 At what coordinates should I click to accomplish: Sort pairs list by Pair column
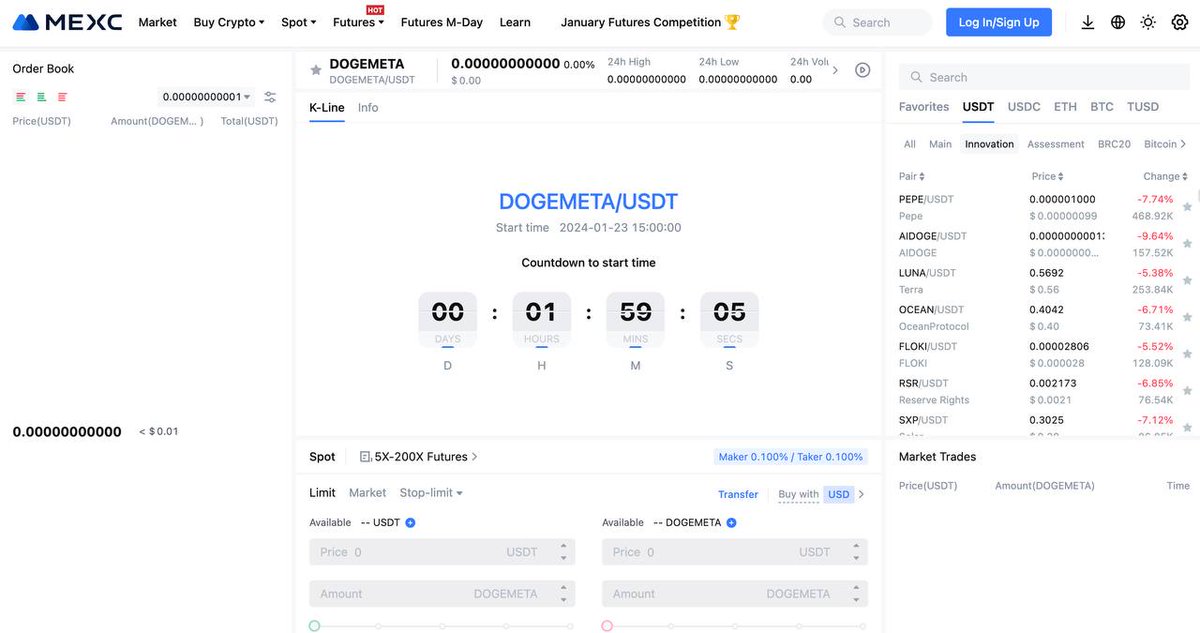912,176
